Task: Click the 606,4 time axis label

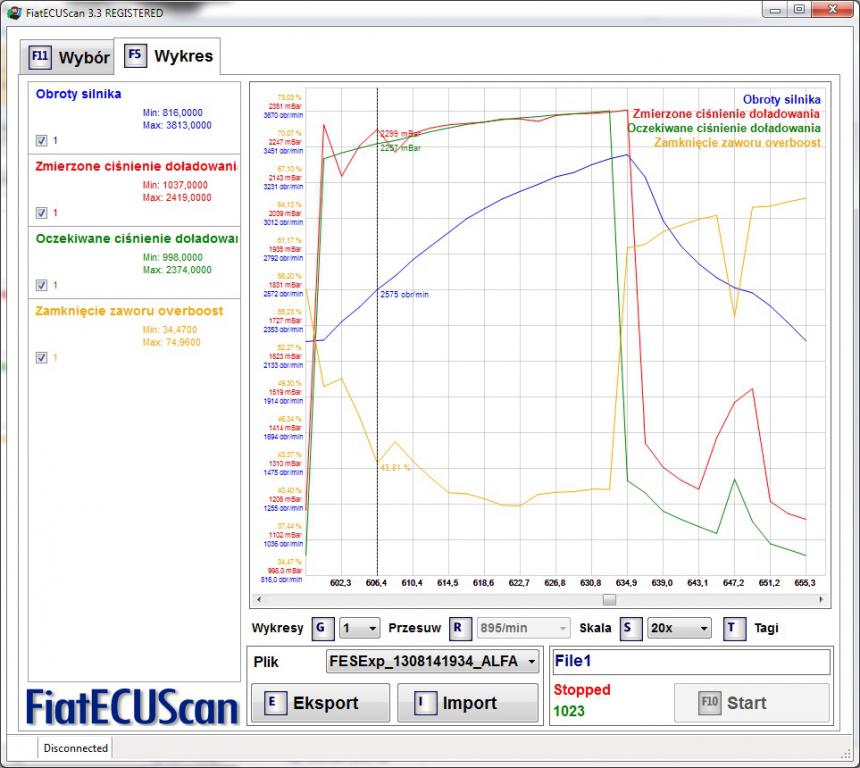Action: (x=376, y=583)
